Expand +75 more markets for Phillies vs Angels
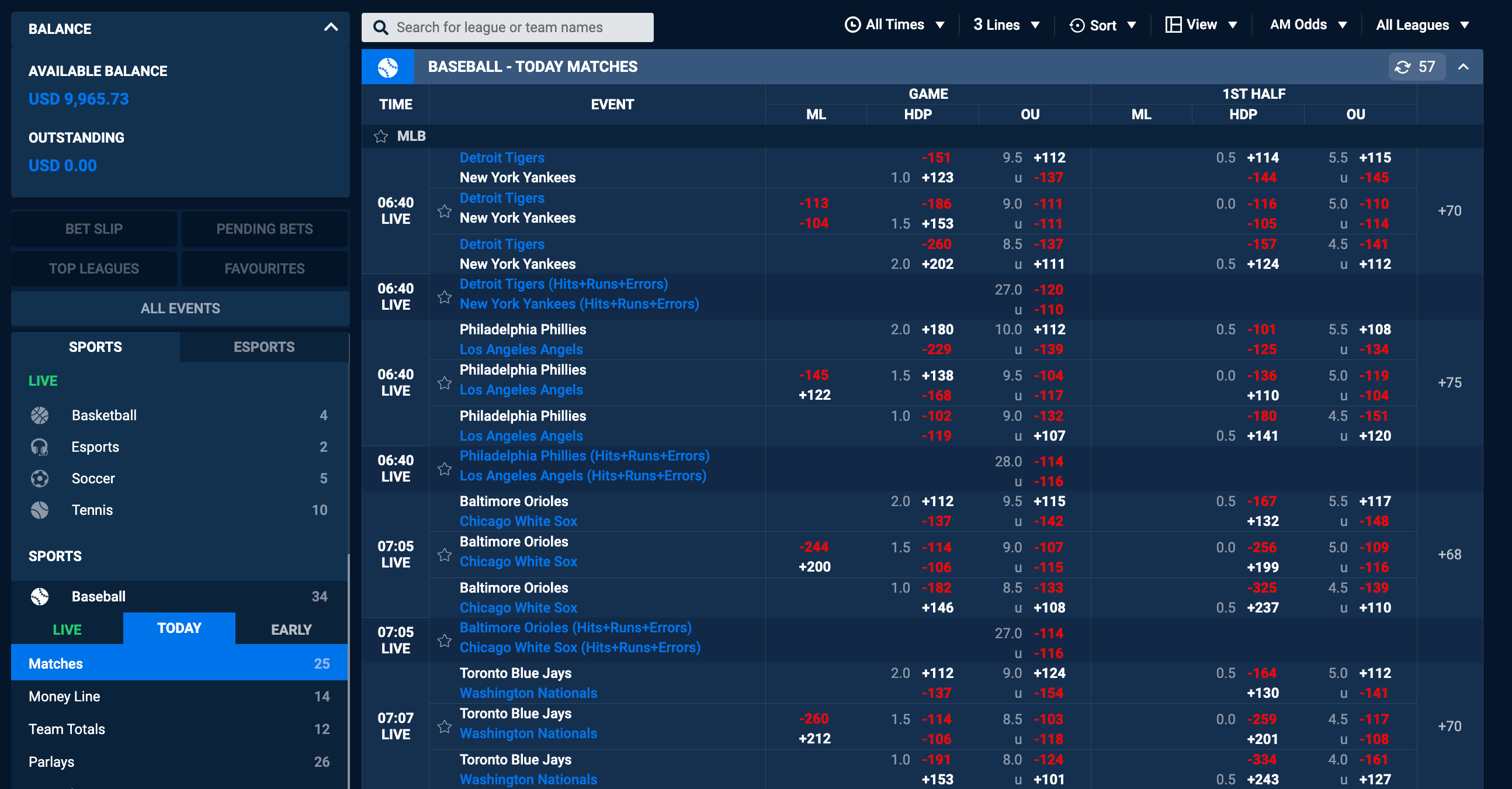 pyautogui.click(x=1449, y=383)
